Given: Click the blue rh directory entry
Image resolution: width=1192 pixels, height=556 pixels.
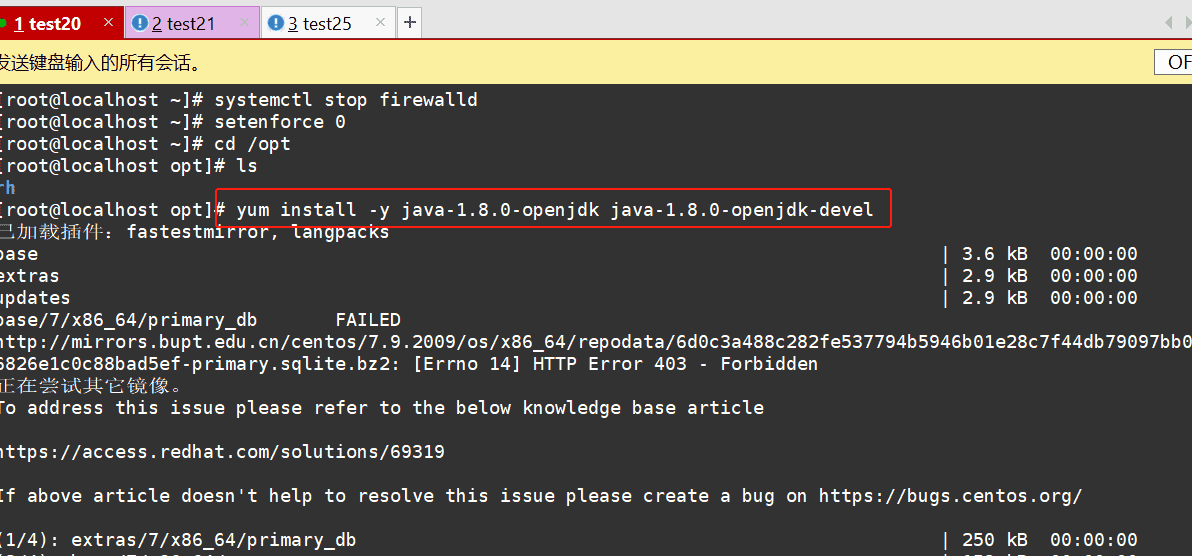Looking at the screenshot, I should pyautogui.click(x=7, y=188).
